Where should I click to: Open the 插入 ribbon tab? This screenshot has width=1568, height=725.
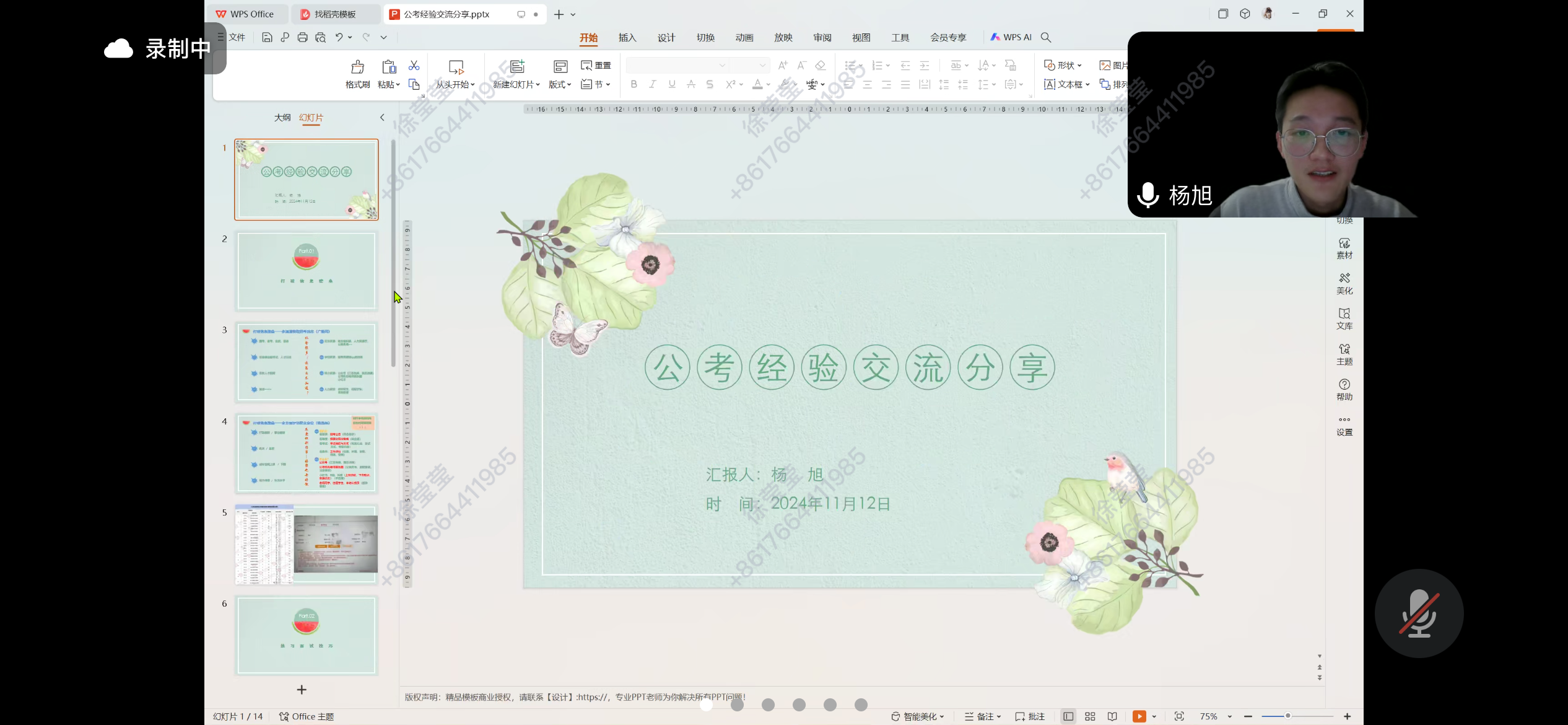[627, 37]
